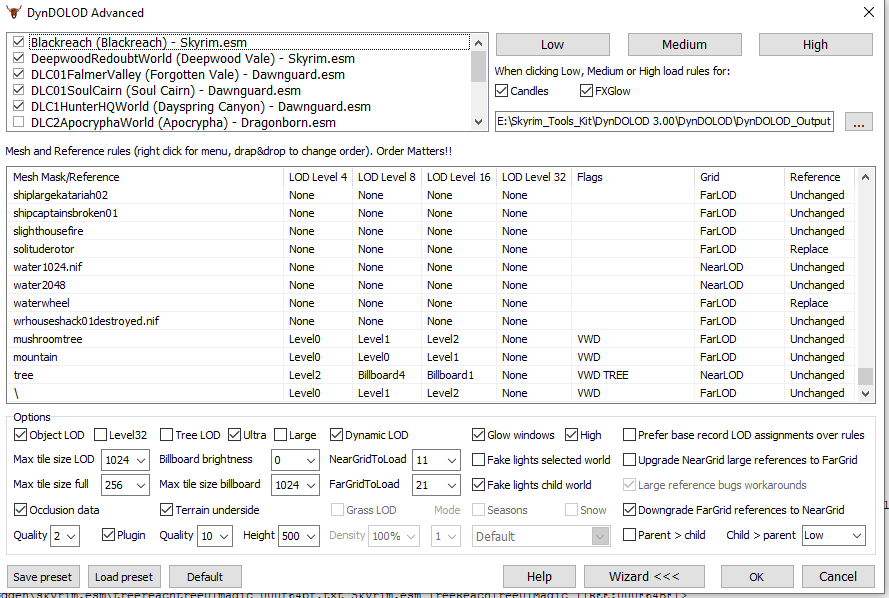Toggle Glow windows checkbox
This screenshot has height=598, width=889.
[479, 435]
